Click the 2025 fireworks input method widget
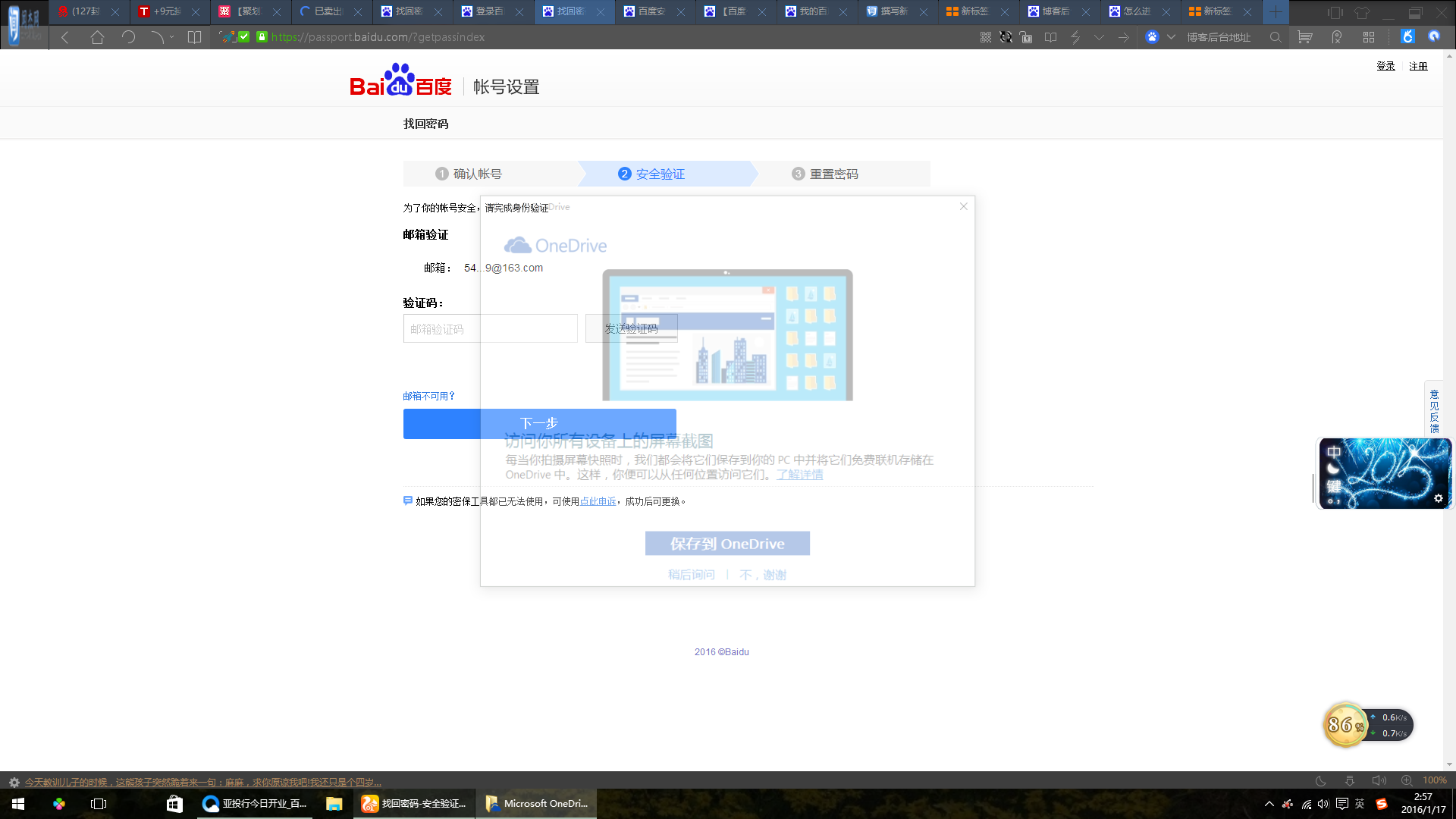This screenshot has height=819, width=1456. tap(1385, 473)
